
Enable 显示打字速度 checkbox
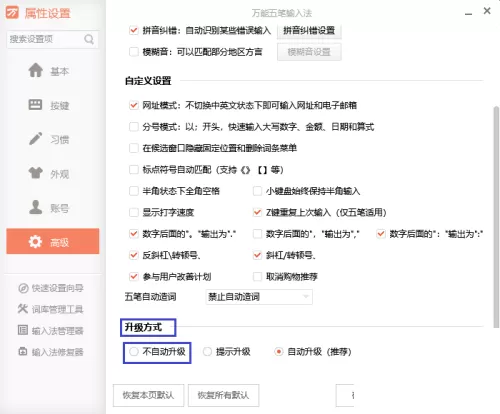coord(134,212)
